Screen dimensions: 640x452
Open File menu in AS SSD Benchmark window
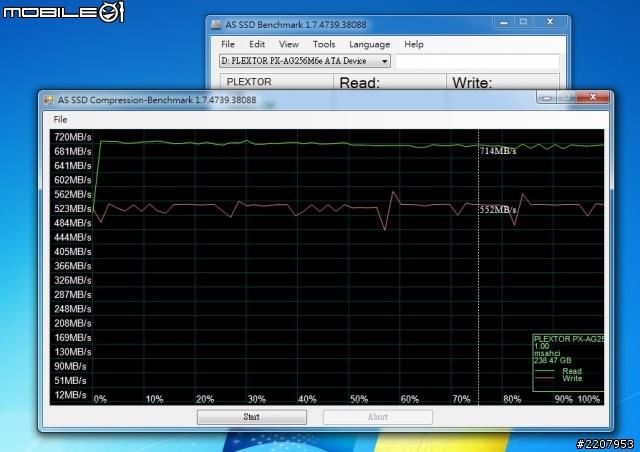click(x=228, y=44)
